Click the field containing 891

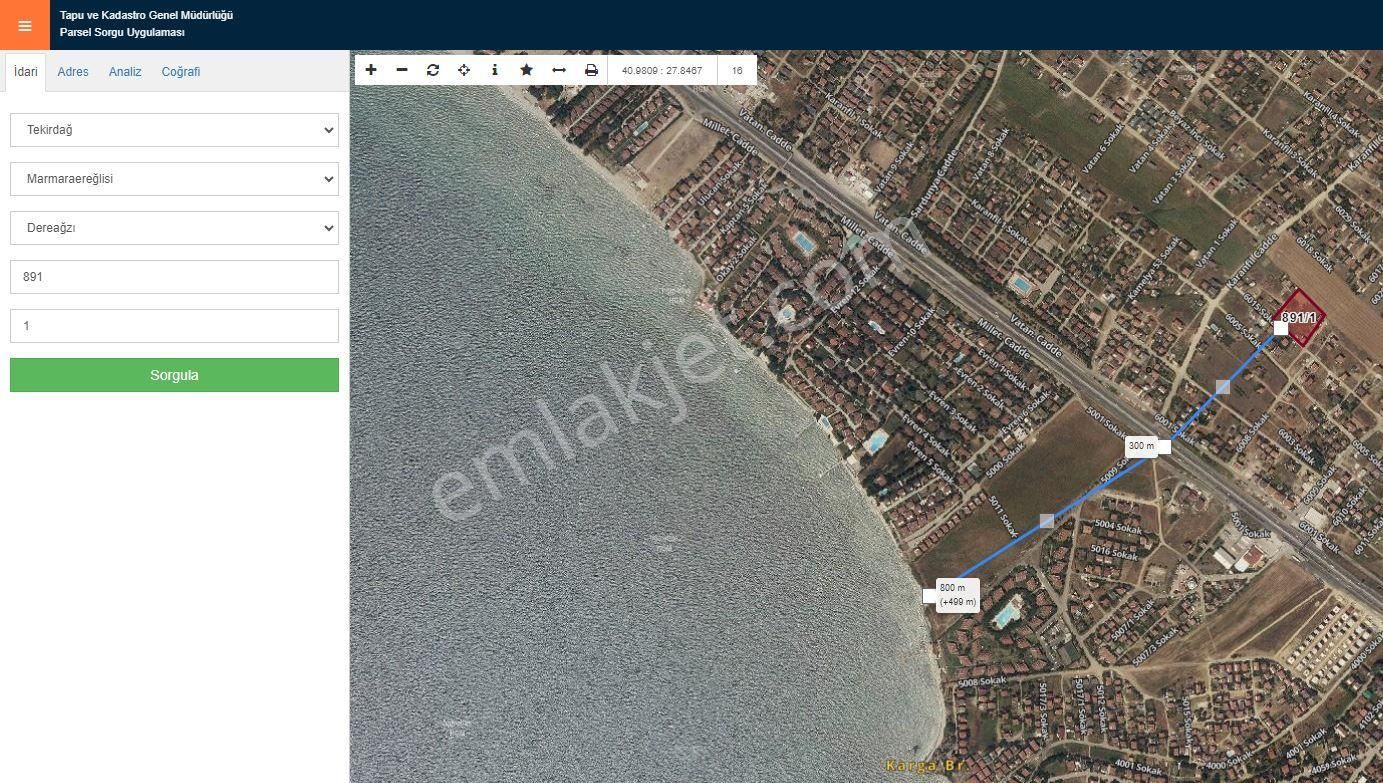pyautogui.click(x=174, y=277)
